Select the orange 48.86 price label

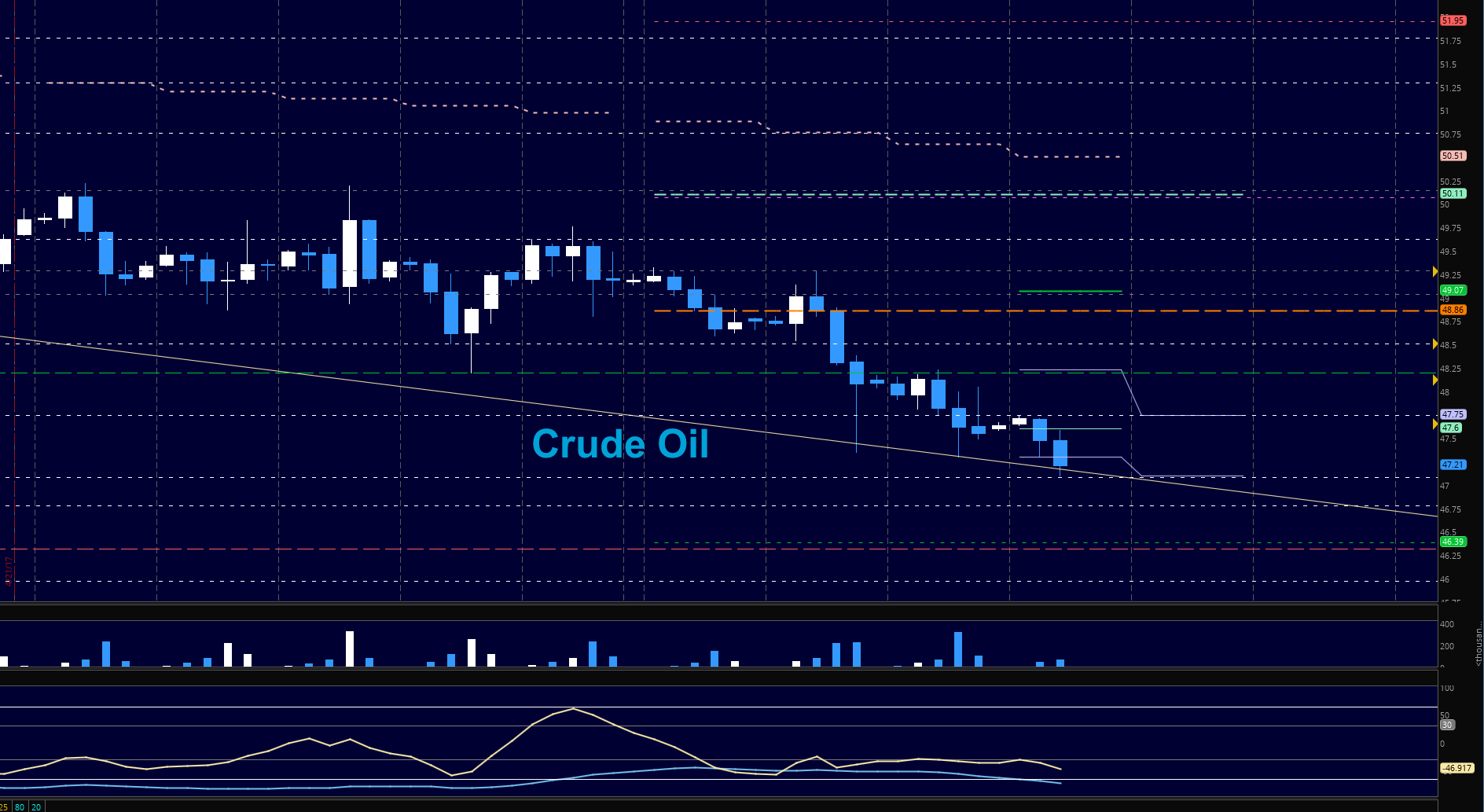coord(1453,310)
